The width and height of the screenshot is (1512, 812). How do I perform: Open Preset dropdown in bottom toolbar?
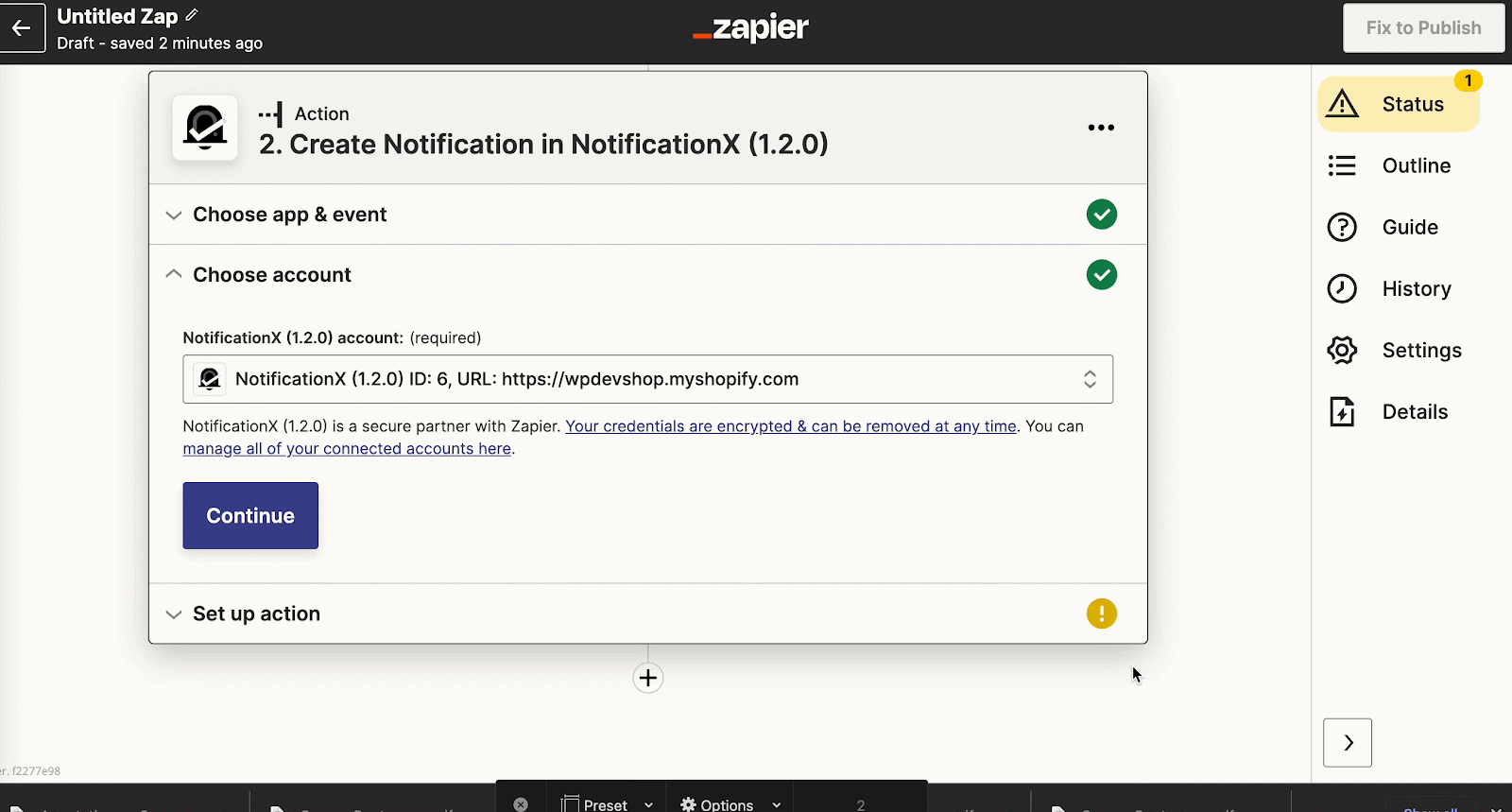tap(608, 803)
